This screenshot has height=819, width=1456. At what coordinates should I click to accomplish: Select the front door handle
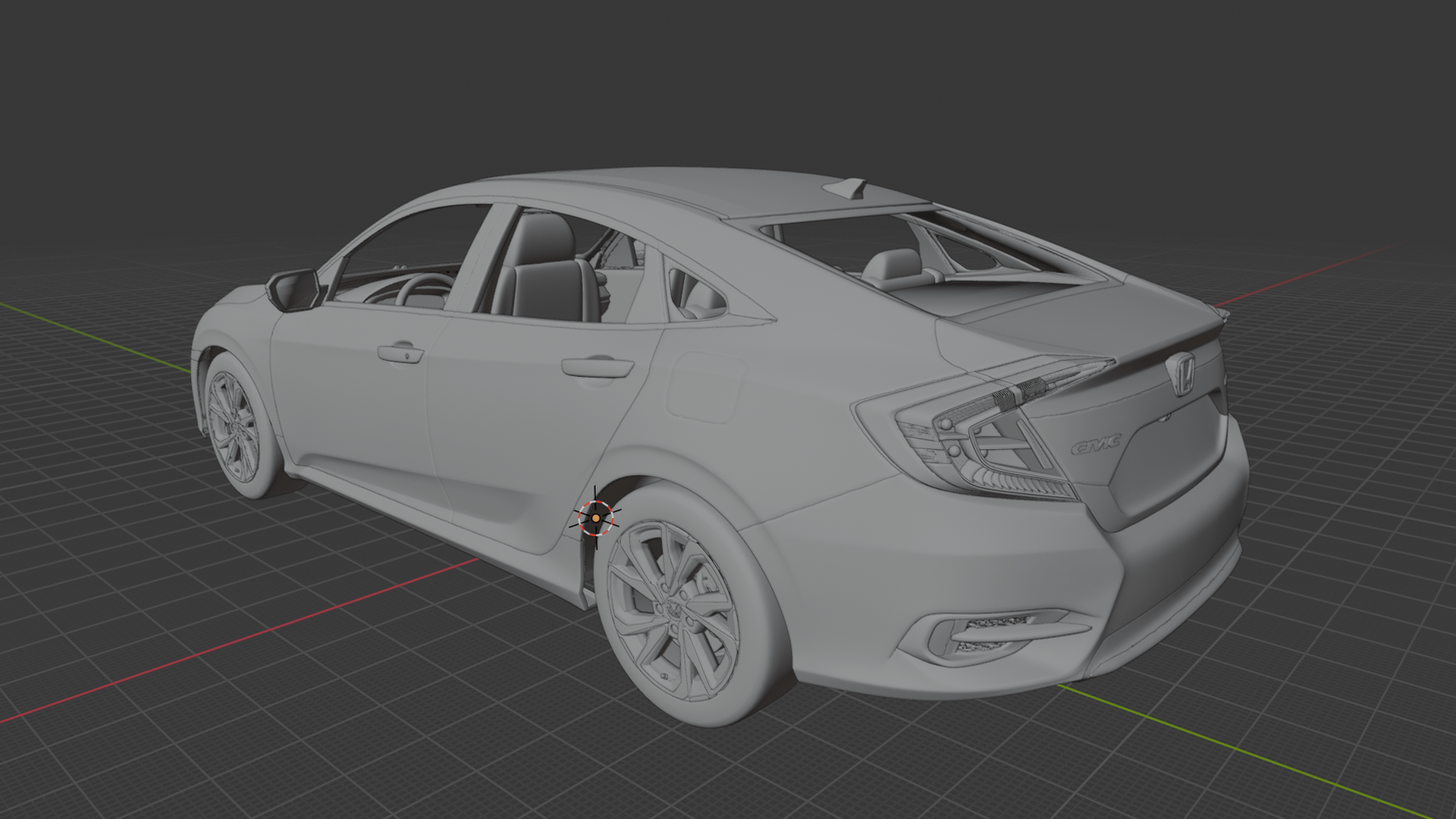400,353
